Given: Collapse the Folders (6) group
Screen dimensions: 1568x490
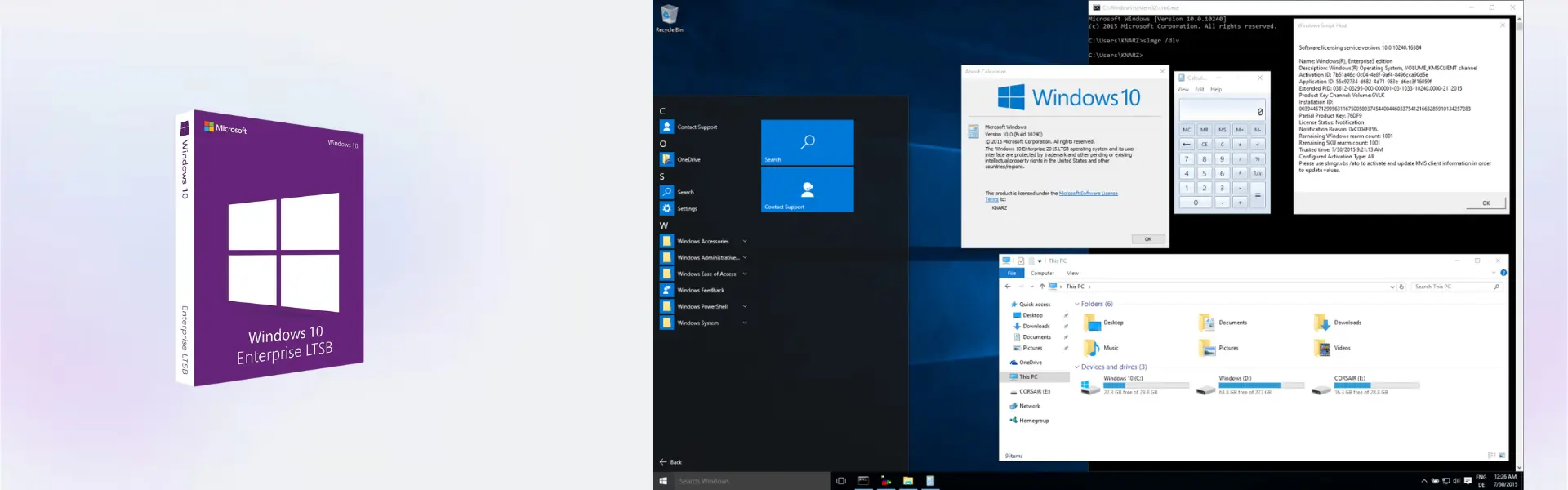Looking at the screenshot, I should [1077, 304].
